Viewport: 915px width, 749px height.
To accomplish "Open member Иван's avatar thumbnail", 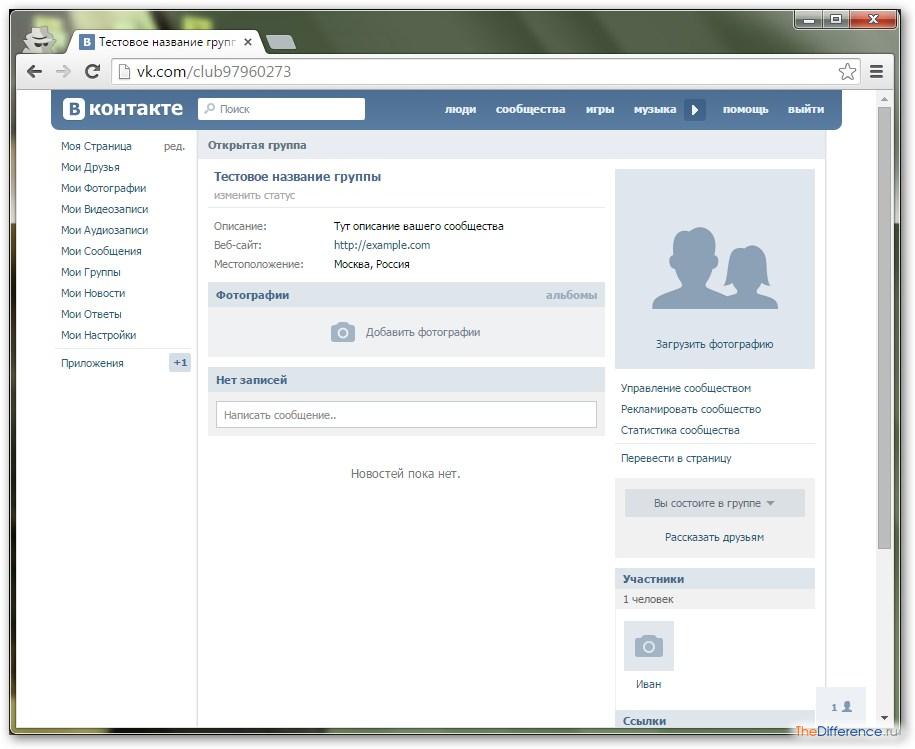I will coord(648,646).
